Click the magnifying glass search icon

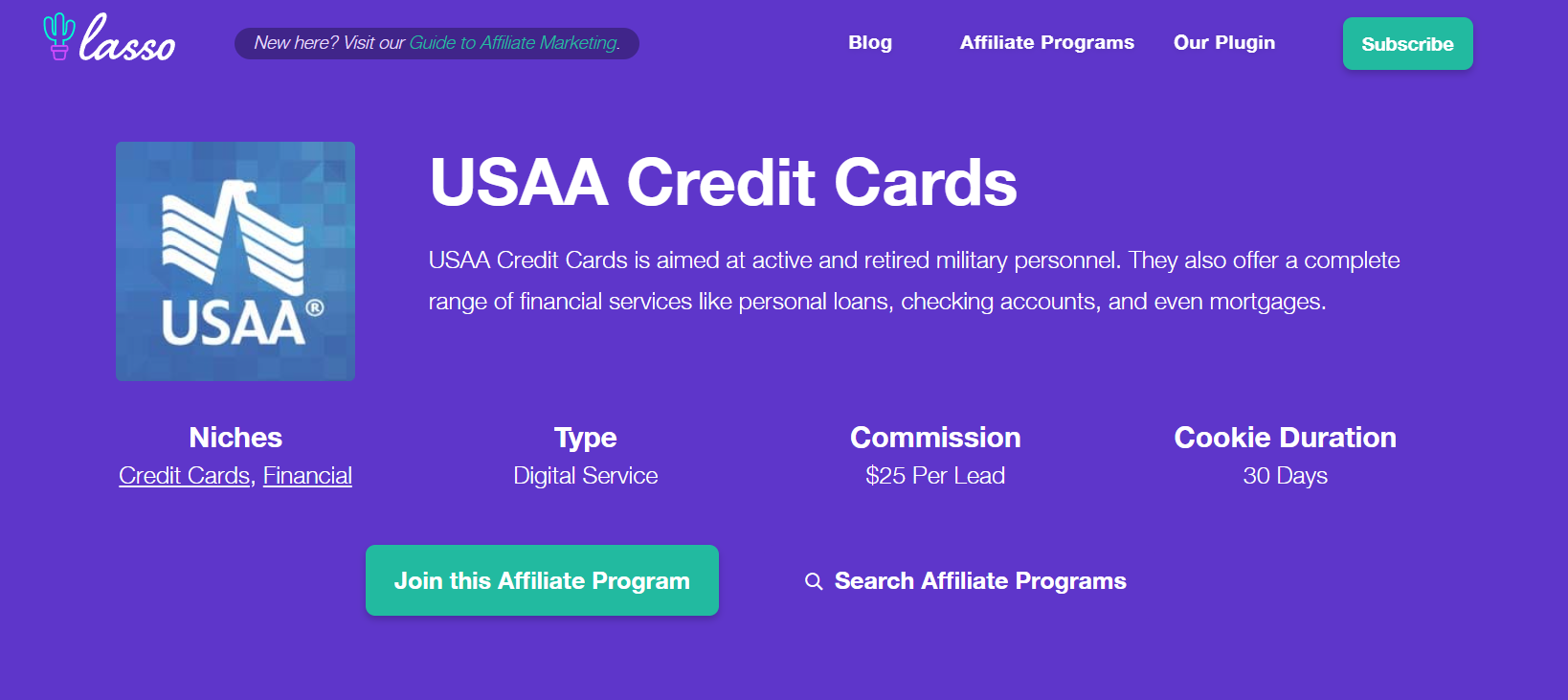coord(814,581)
